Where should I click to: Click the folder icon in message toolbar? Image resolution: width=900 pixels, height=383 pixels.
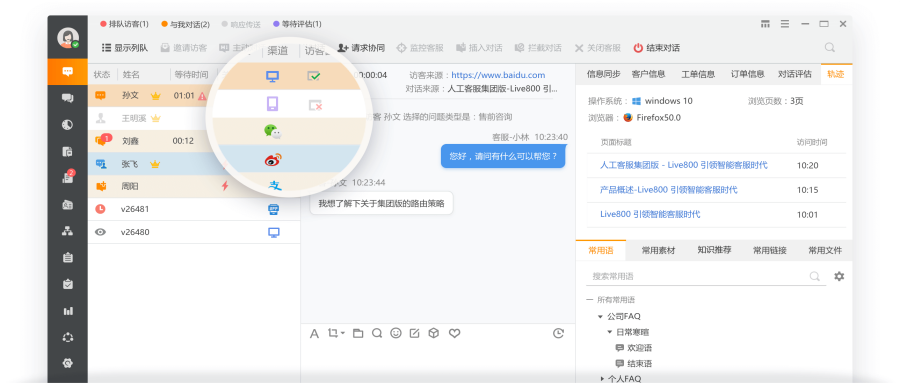(358, 333)
